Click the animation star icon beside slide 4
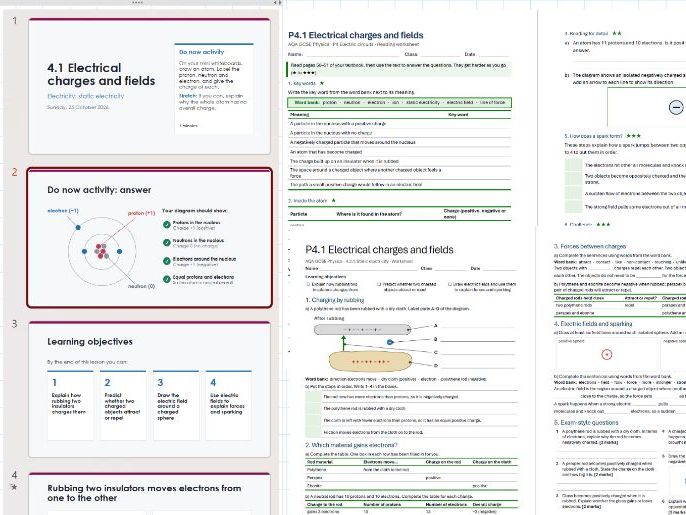 tap(14, 487)
